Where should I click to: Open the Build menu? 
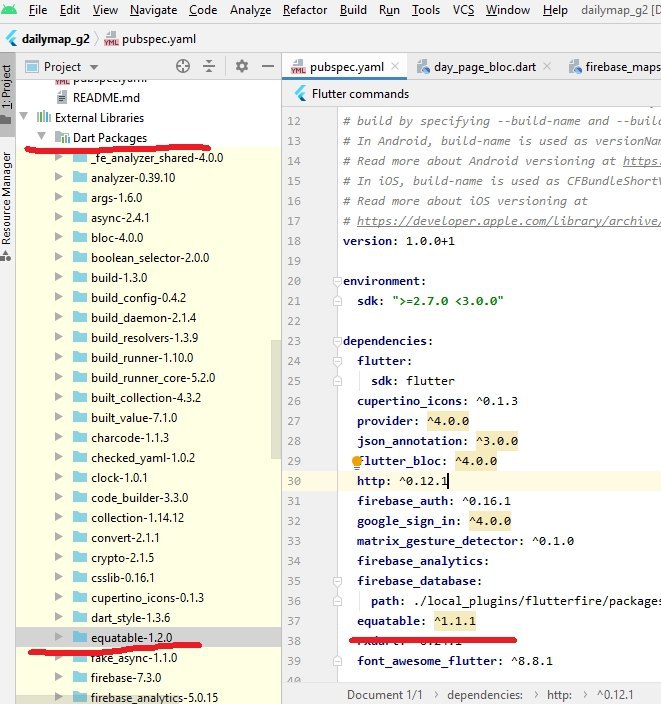[x=353, y=9]
